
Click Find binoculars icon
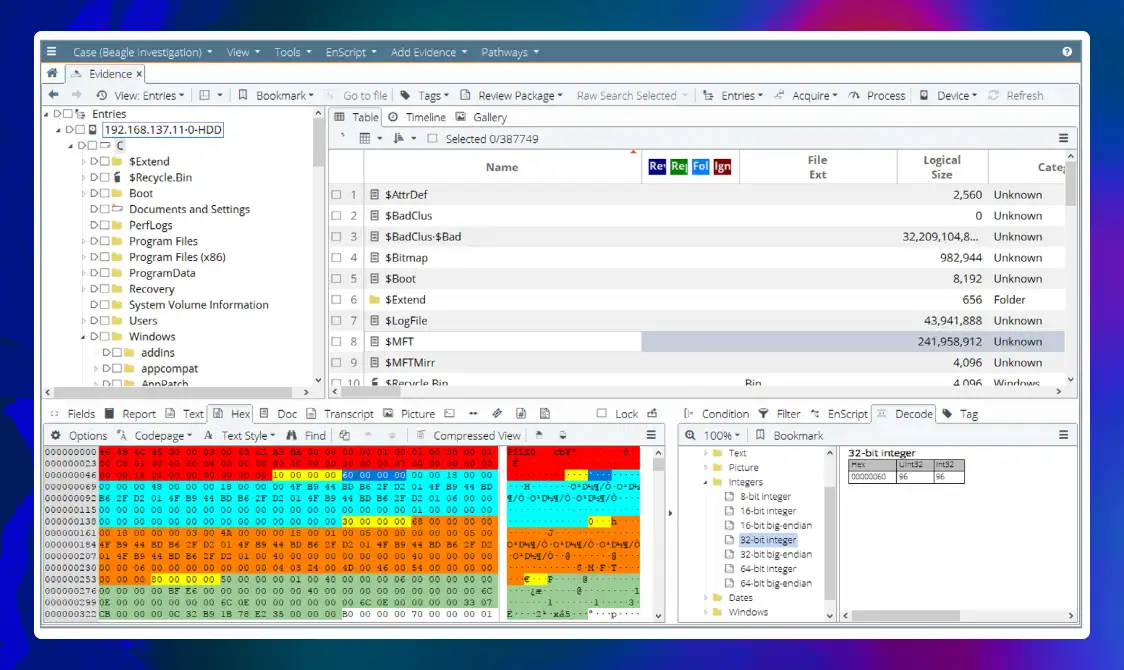pyautogui.click(x=291, y=435)
